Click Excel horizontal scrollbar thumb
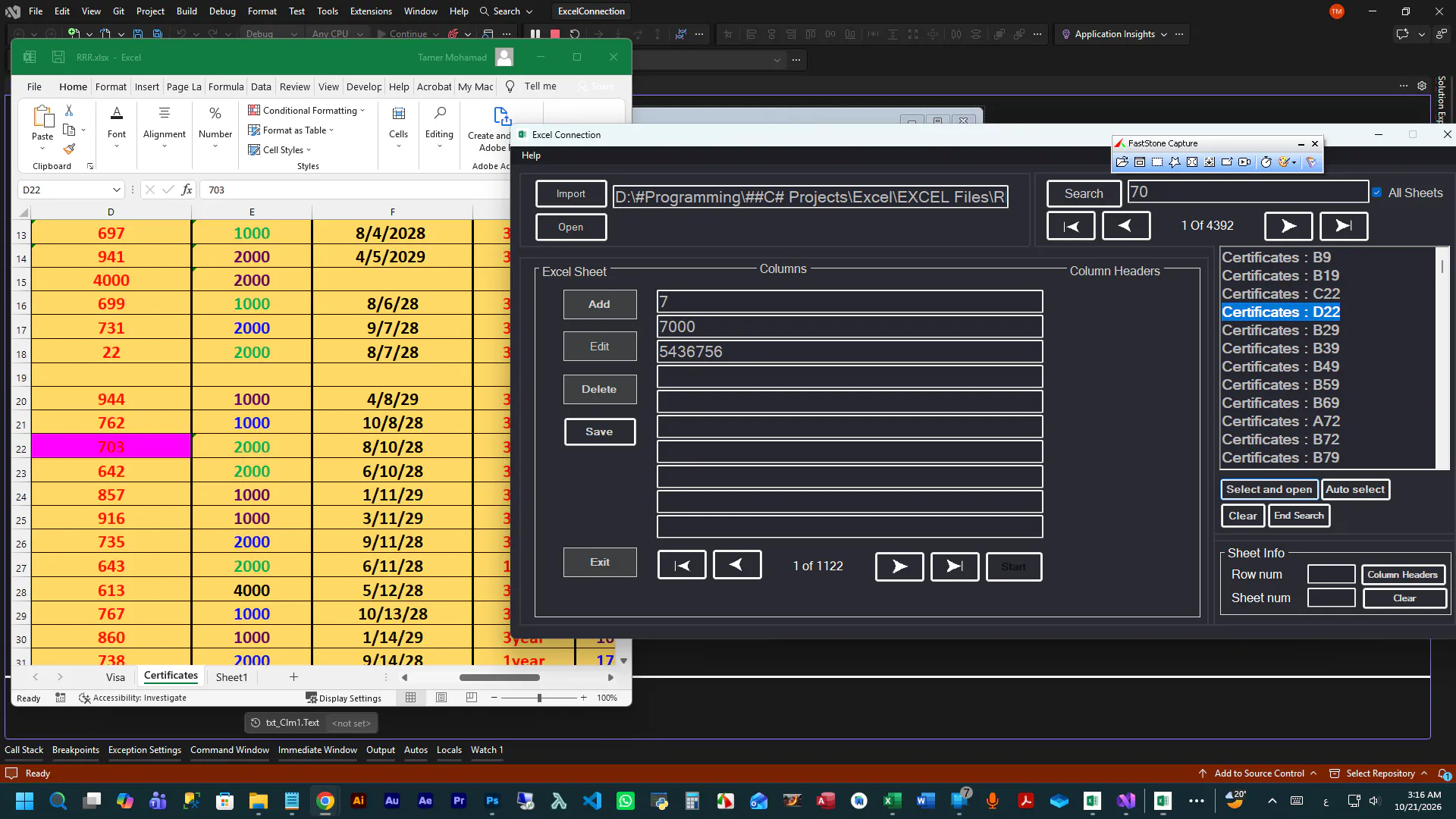Image resolution: width=1456 pixels, height=819 pixels. coord(499,677)
